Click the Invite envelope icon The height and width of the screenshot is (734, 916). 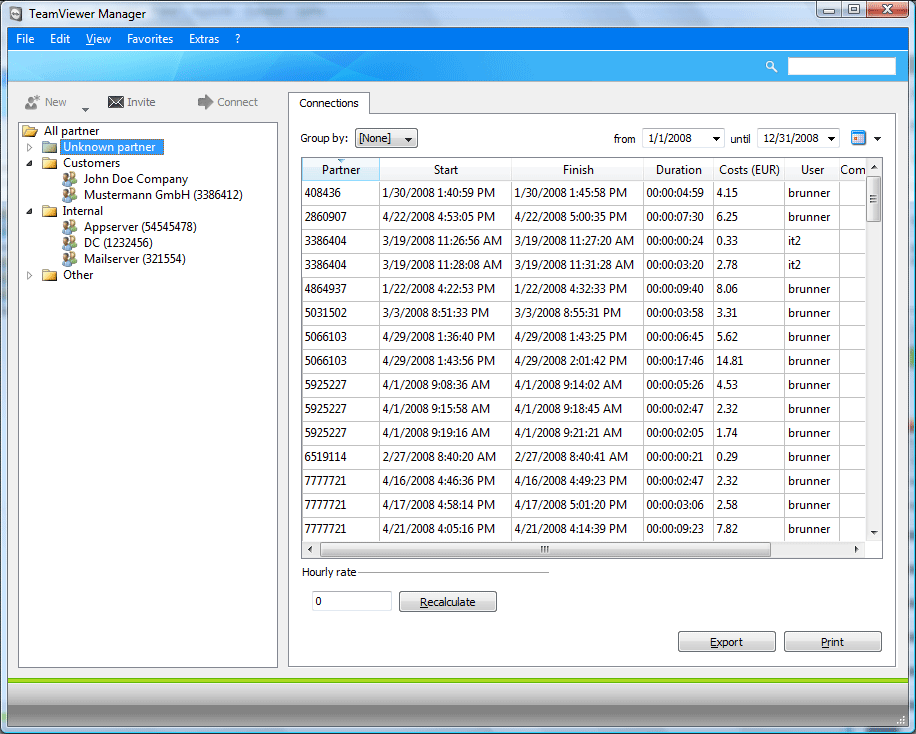(x=116, y=102)
